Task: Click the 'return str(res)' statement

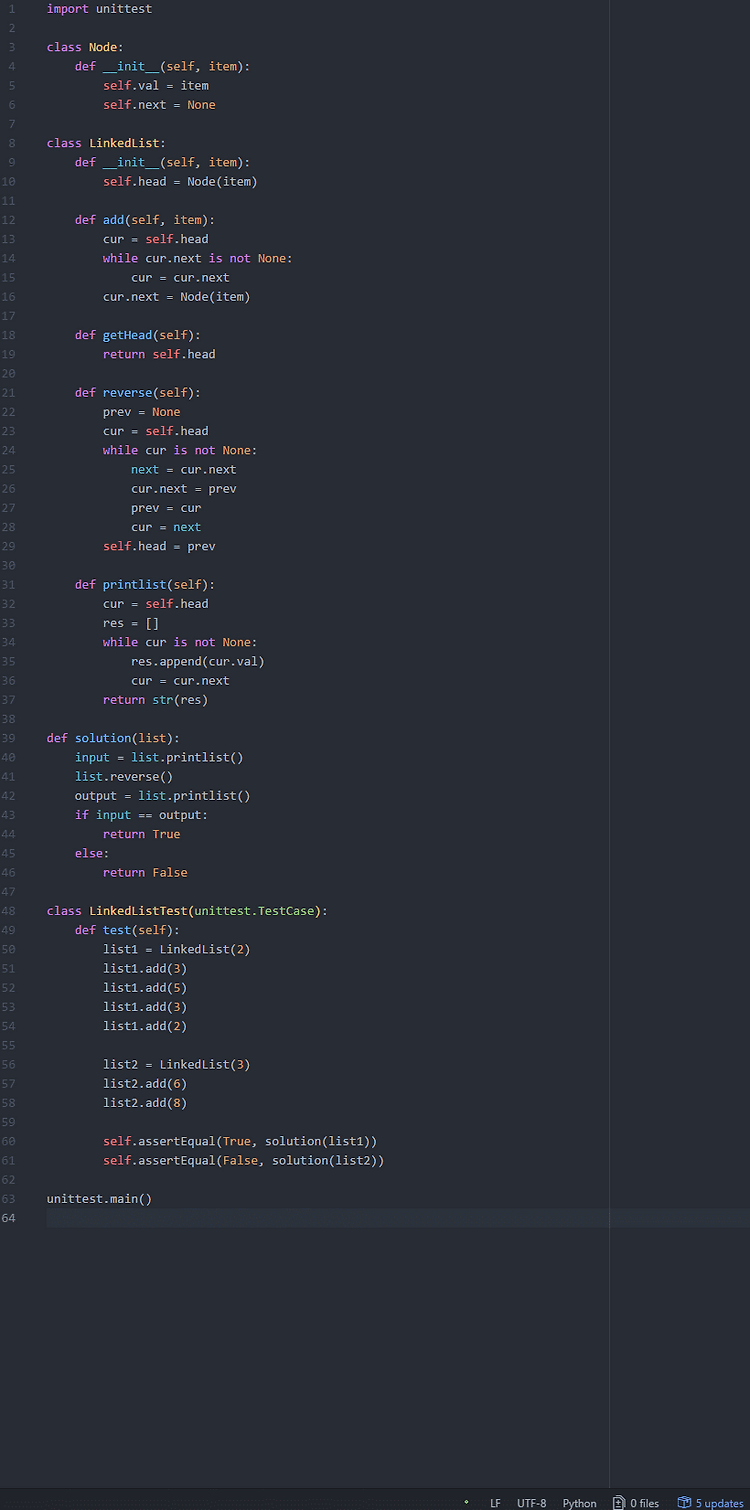Action: point(156,700)
